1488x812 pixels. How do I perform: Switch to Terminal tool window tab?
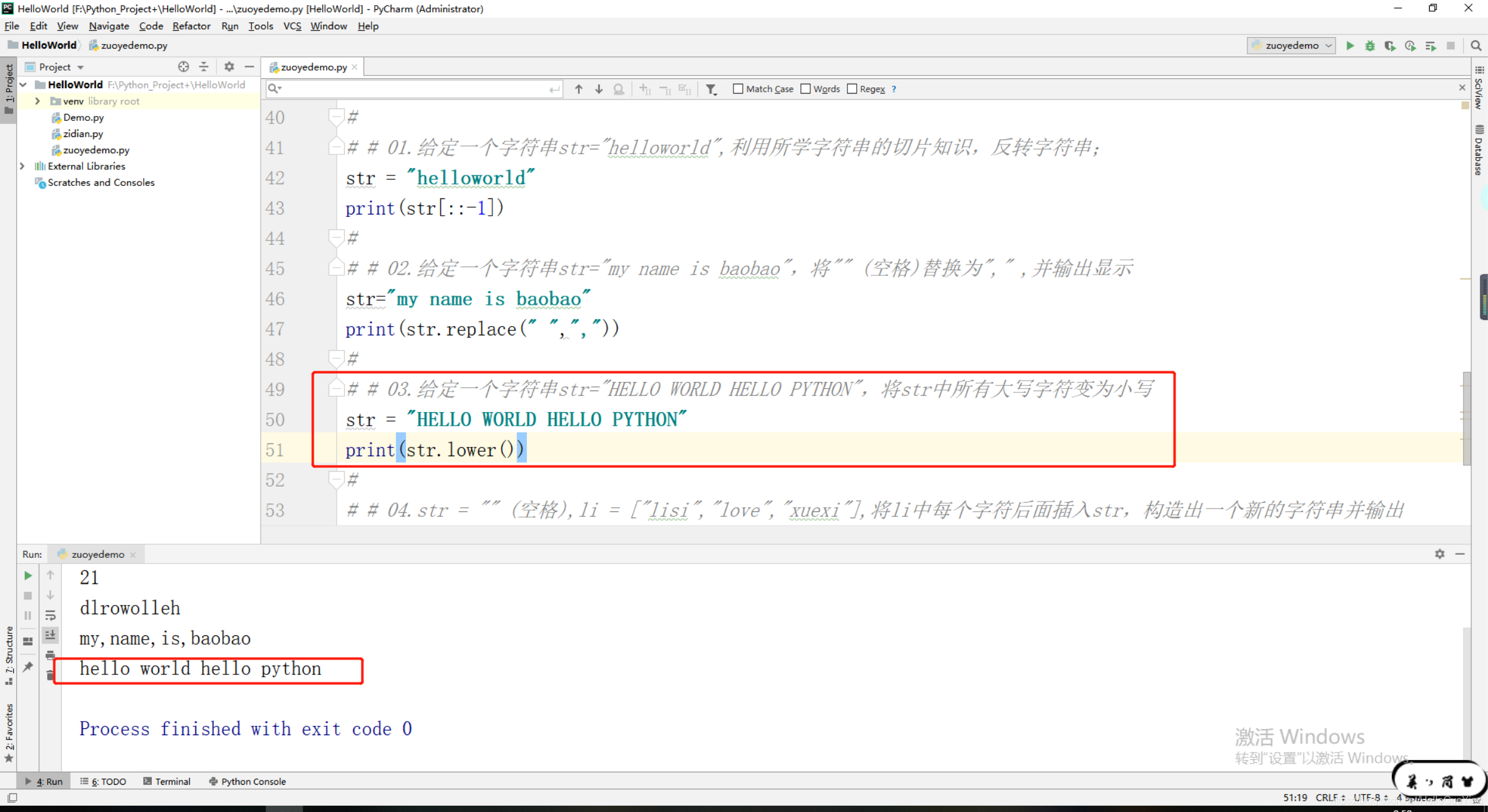tap(166, 781)
